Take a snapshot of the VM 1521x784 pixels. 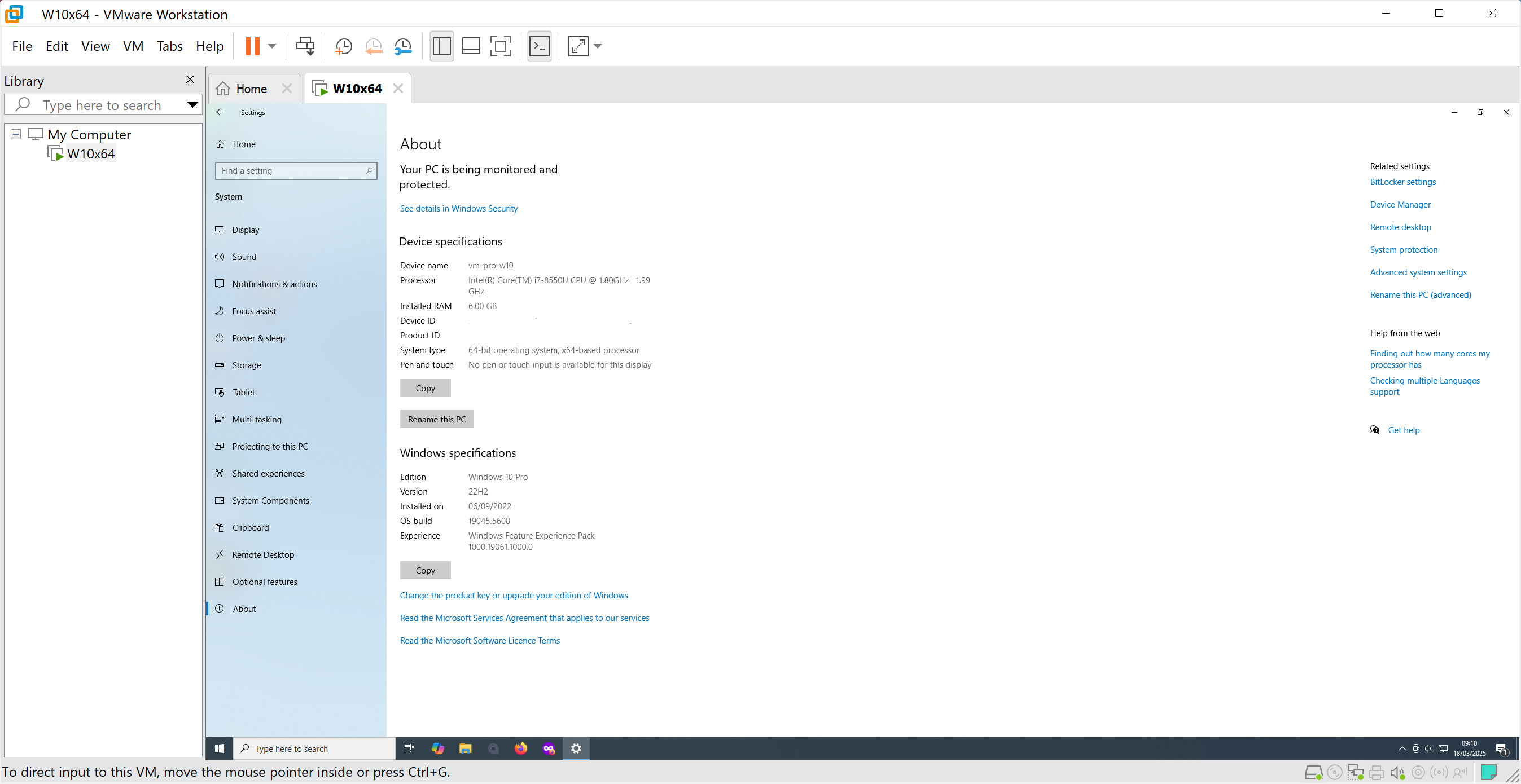[343, 46]
